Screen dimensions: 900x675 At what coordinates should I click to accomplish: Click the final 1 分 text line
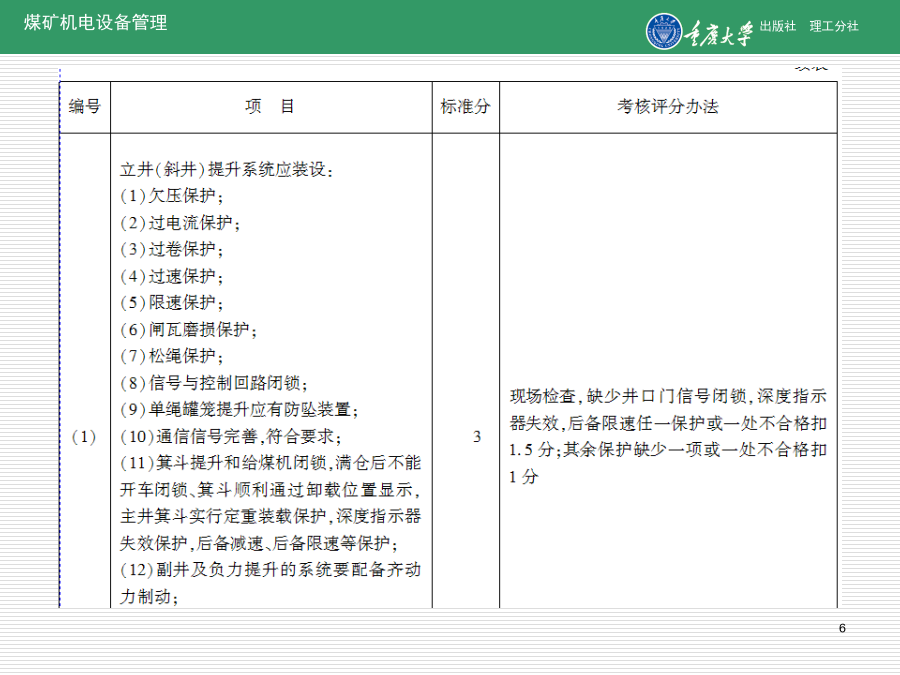coord(523,477)
